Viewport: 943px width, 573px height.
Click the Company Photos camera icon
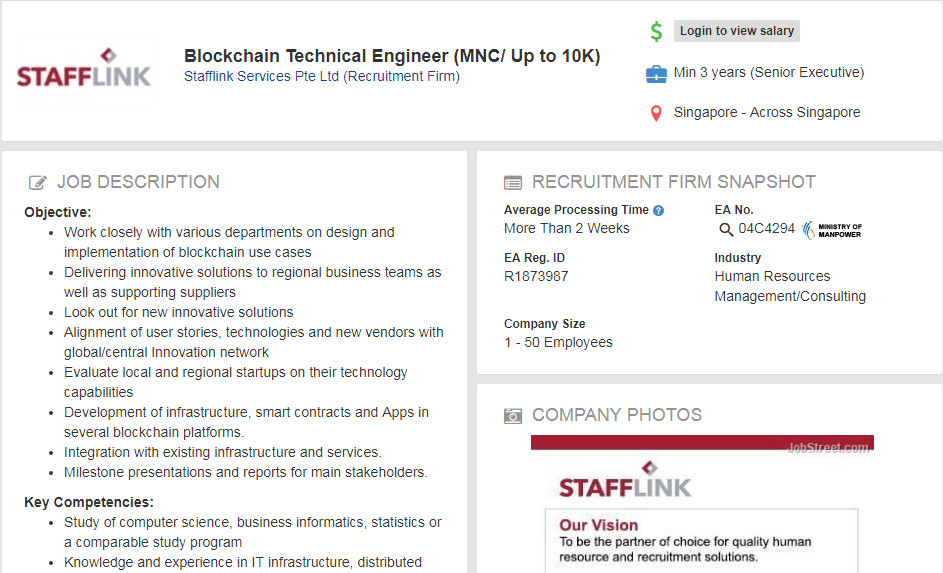click(513, 416)
